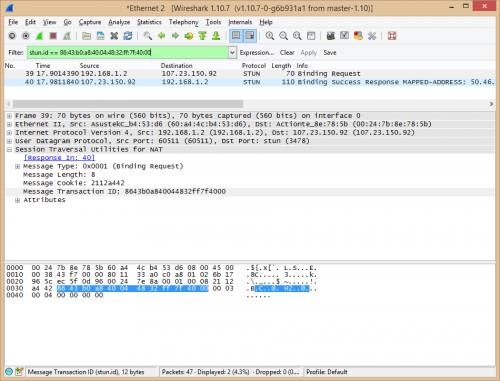This screenshot has width=500, height=381.
Task: Click the capture file comments status icon
Action: click(x=19, y=371)
